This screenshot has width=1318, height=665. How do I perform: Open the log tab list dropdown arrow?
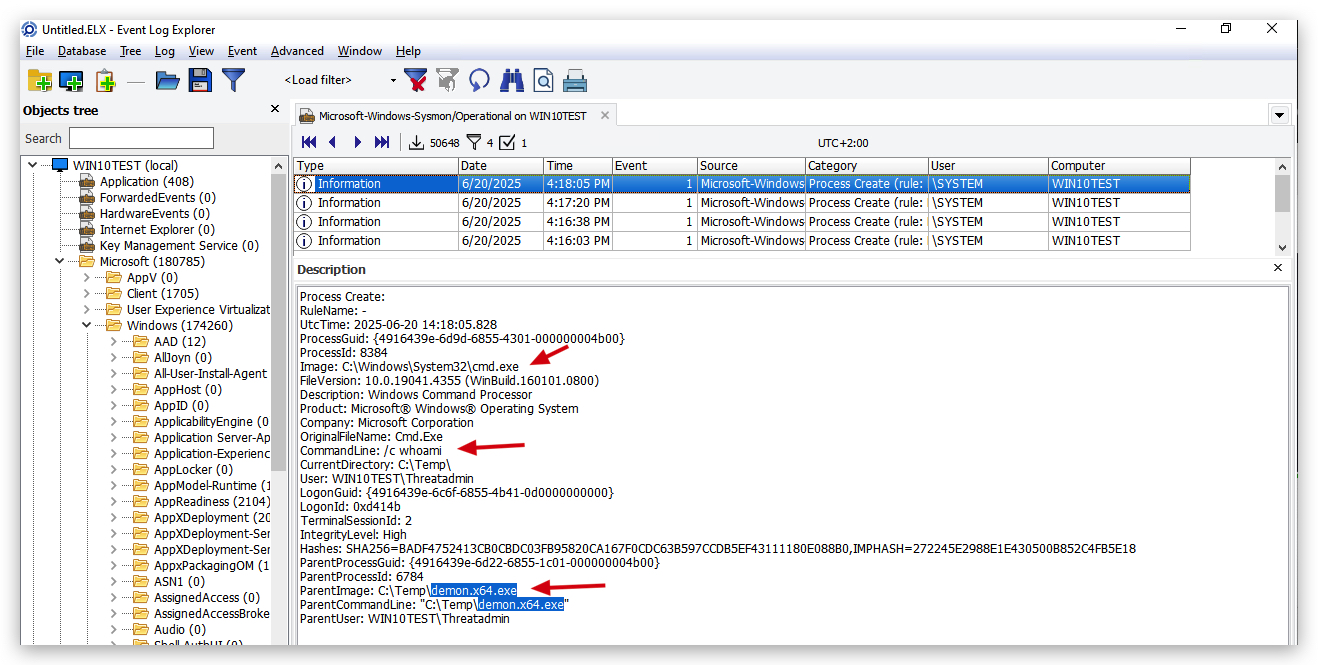click(1279, 115)
